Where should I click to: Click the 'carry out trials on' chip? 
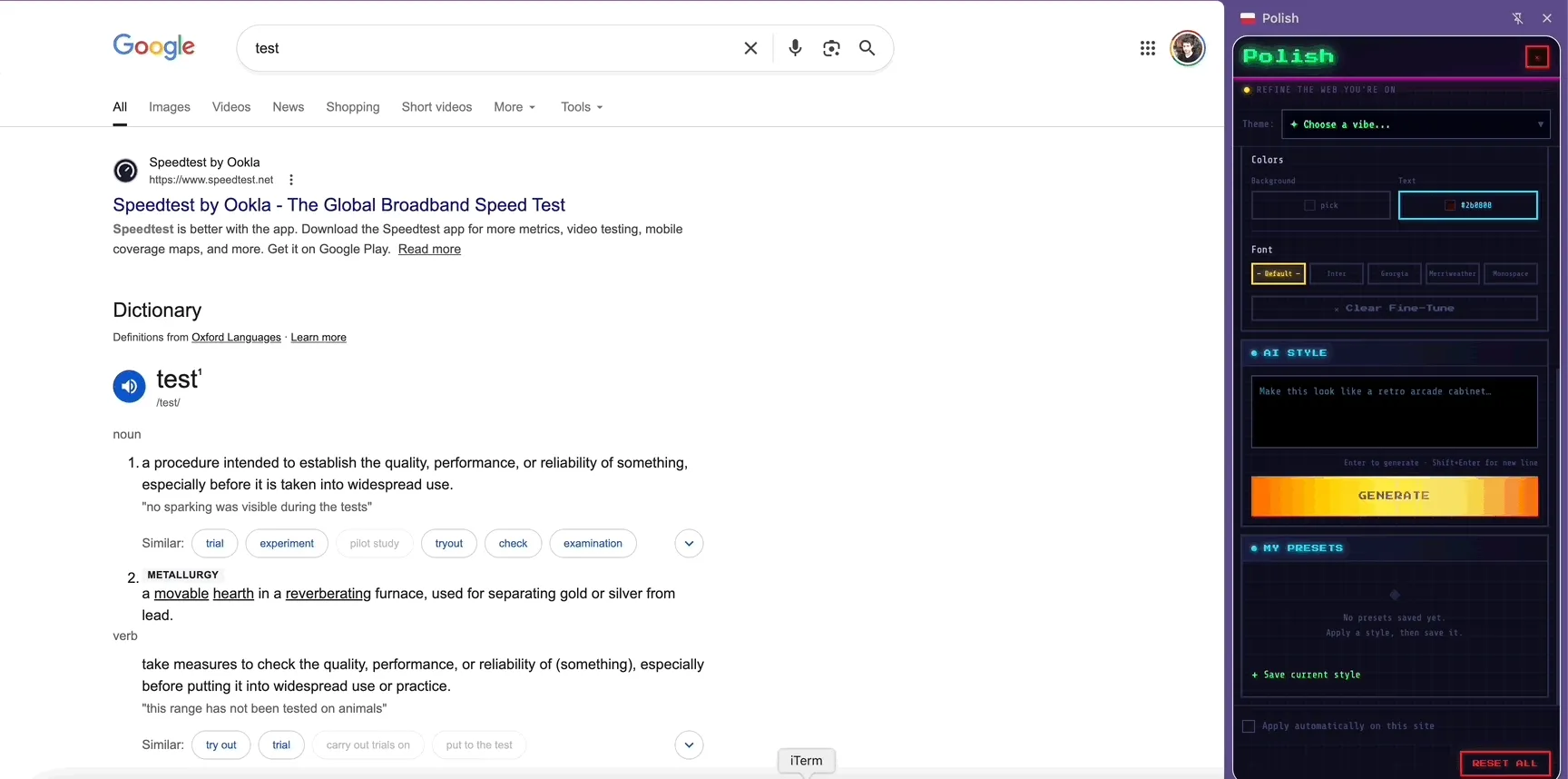[x=367, y=745]
